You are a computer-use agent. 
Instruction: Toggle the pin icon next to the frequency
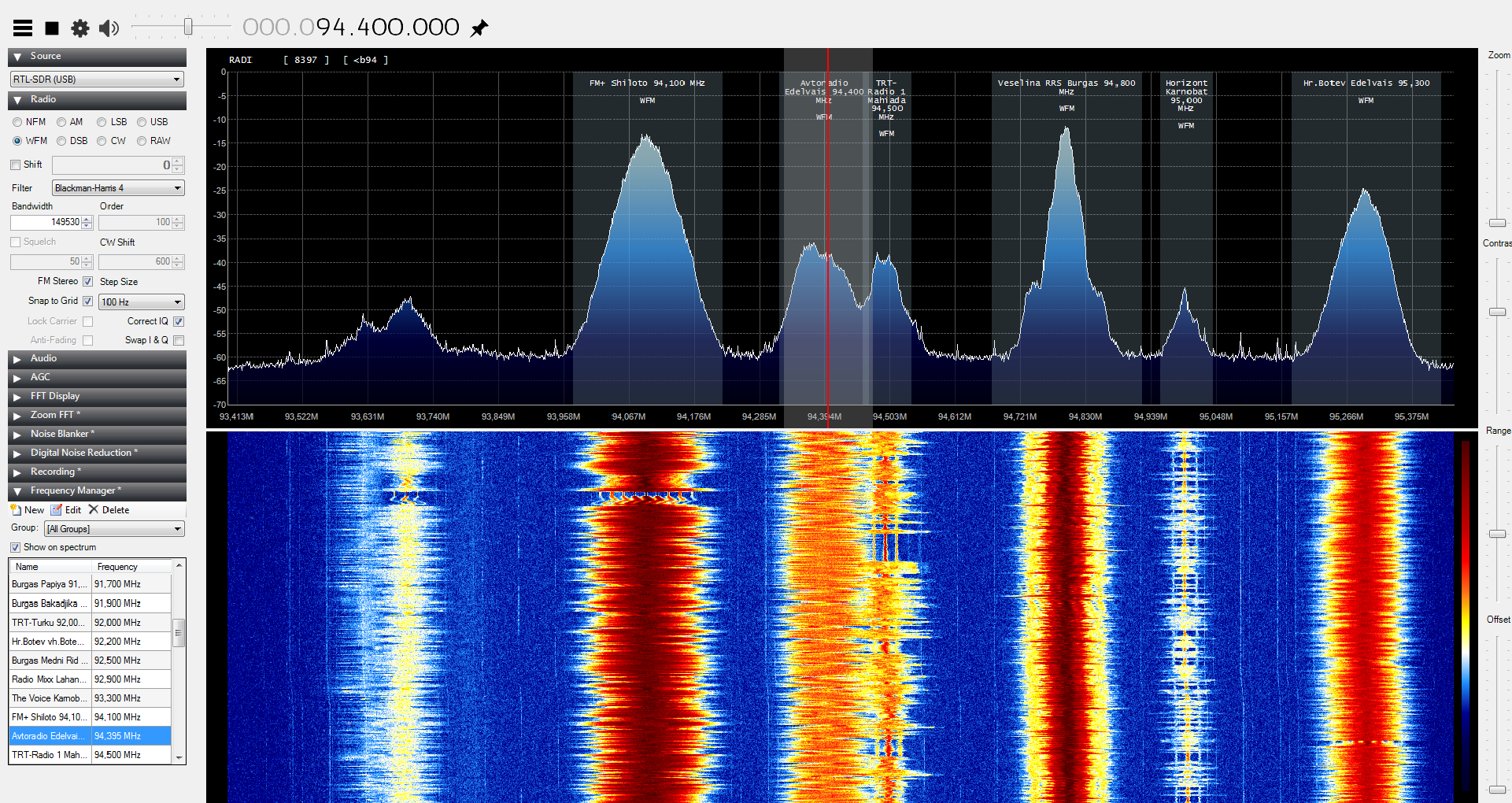point(479,28)
